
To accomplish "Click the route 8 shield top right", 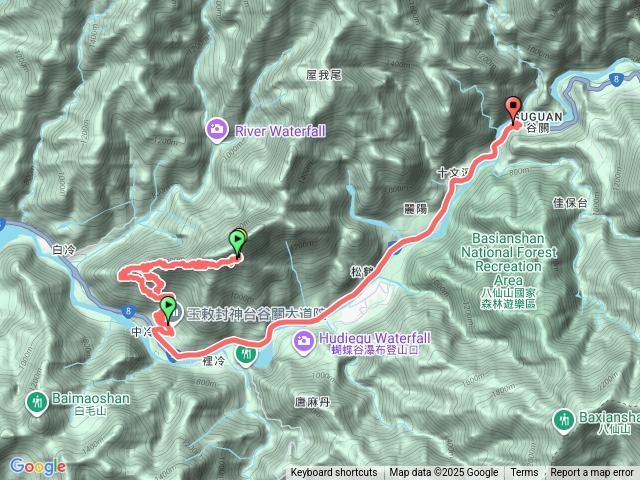I will tap(616, 79).
